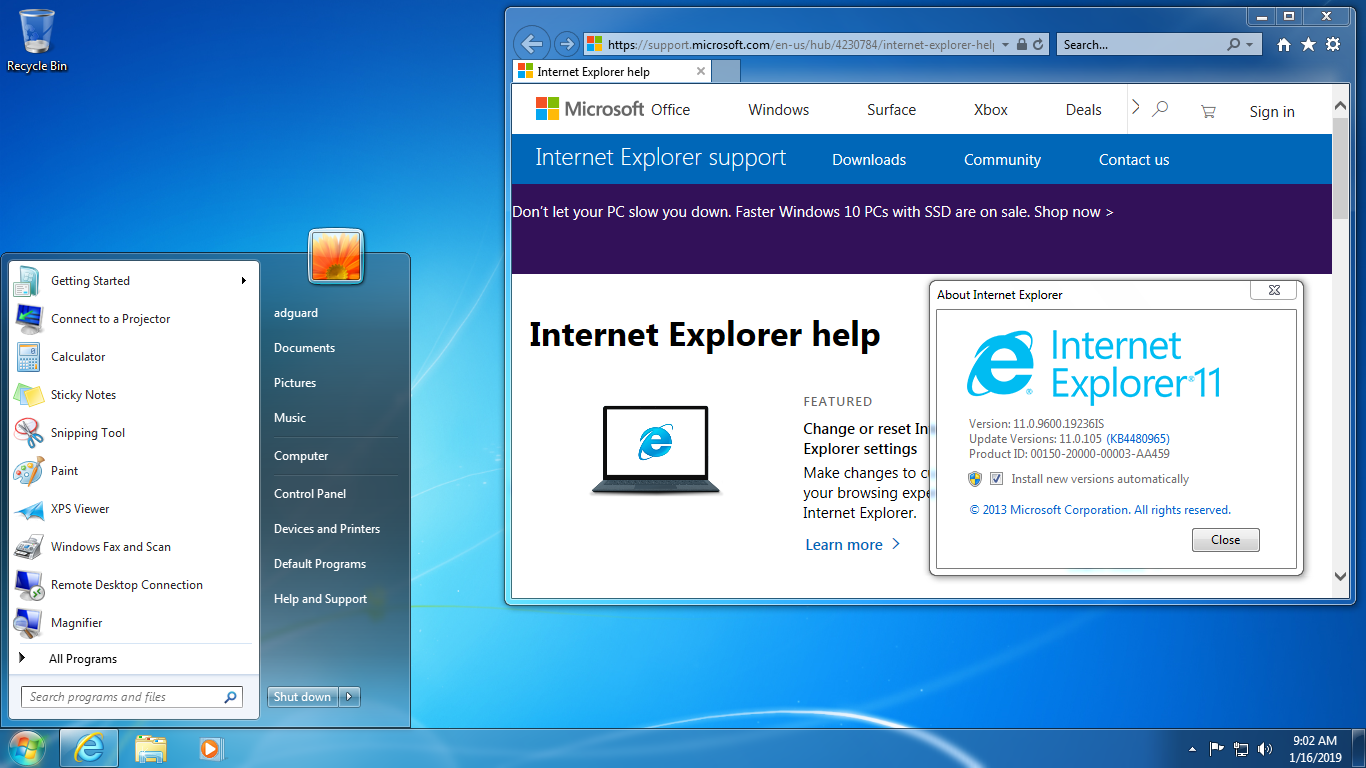Open IE search provider dropdown arrow
The width and height of the screenshot is (1366, 768).
(x=1250, y=45)
